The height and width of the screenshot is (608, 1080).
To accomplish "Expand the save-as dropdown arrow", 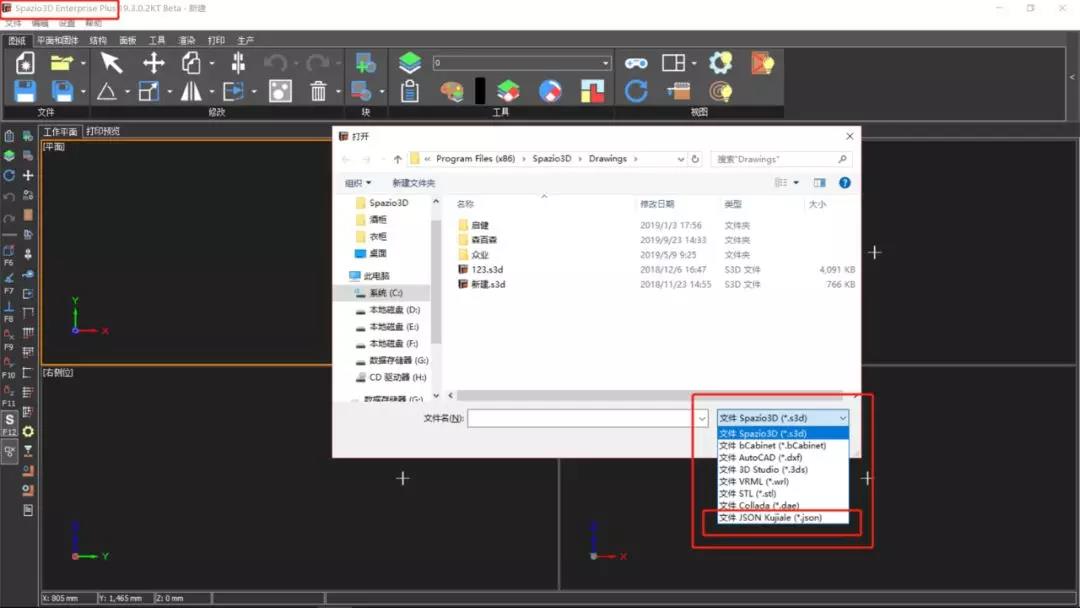I will (83, 92).
